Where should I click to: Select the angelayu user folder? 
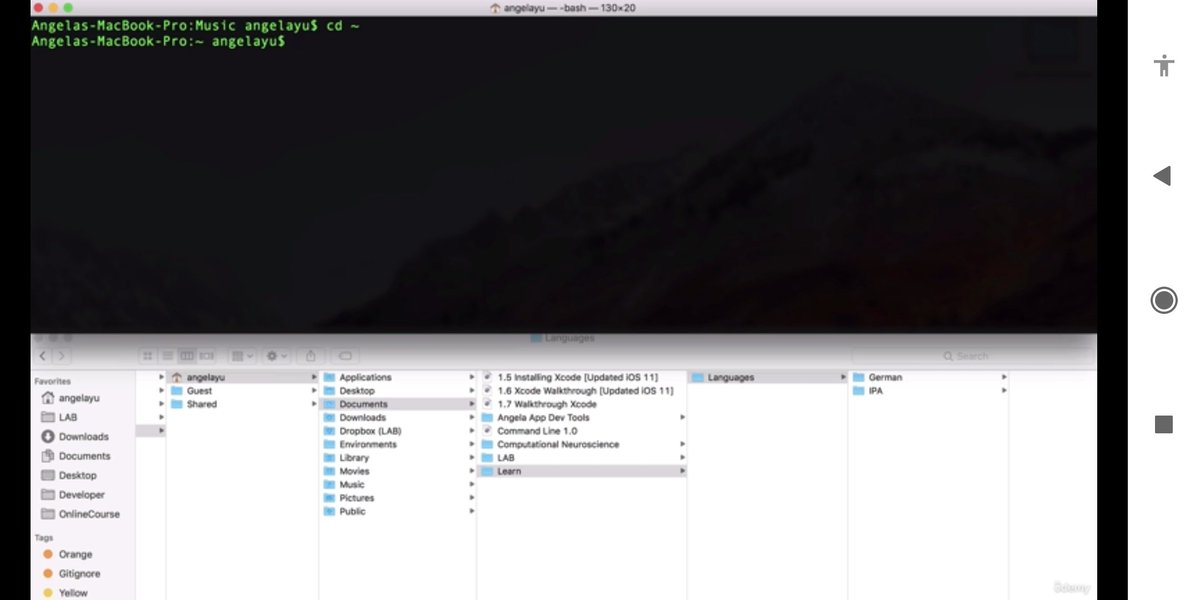coord(240,378)
